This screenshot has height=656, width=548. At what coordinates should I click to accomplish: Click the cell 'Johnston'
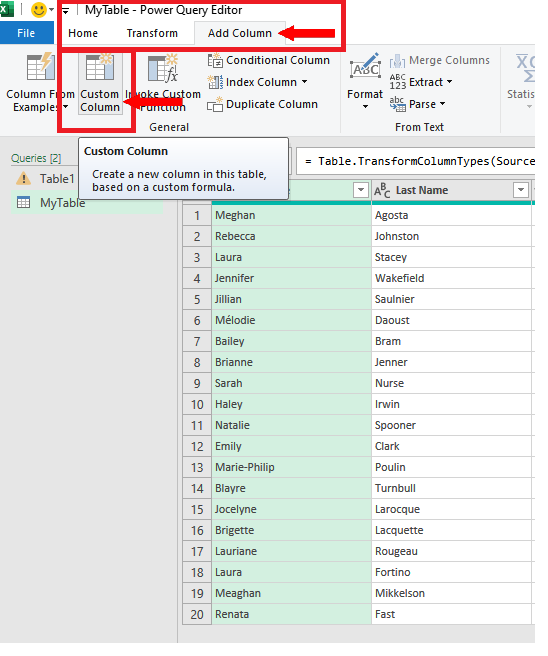pyautogui.click(x=452, y=236)
